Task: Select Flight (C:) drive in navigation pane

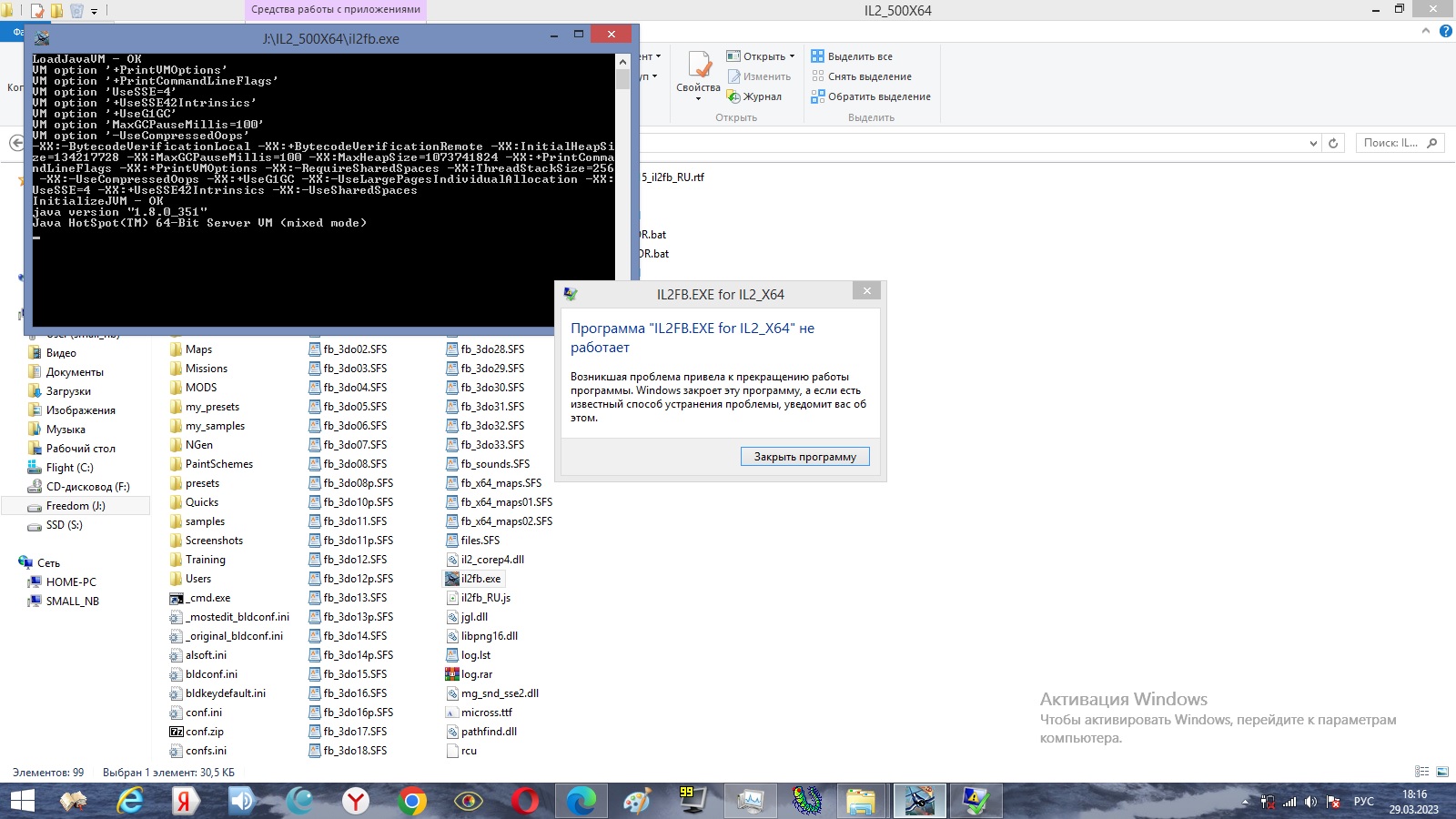Action: pos(69,468)
